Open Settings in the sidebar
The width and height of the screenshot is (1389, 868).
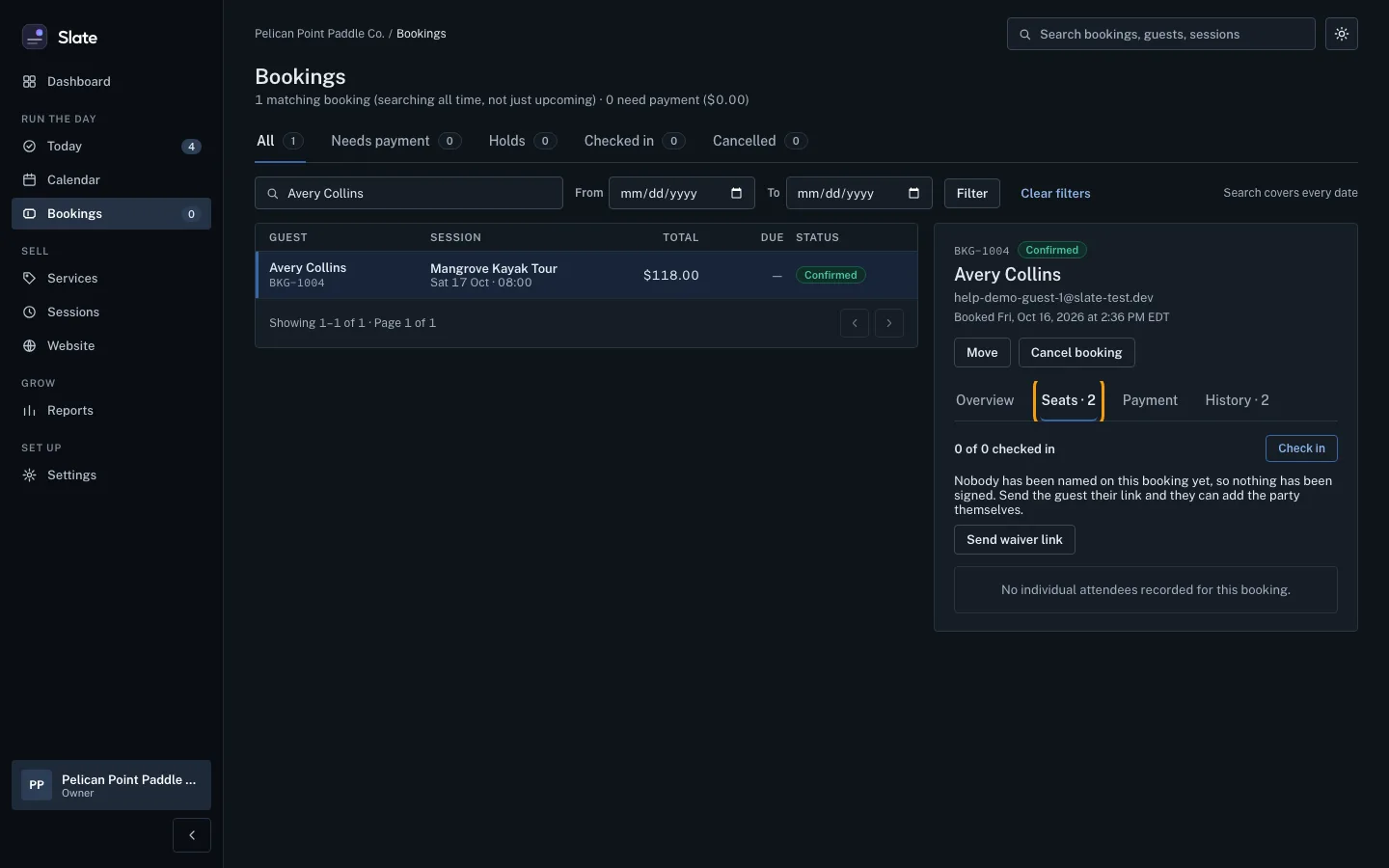click(111, 475)
